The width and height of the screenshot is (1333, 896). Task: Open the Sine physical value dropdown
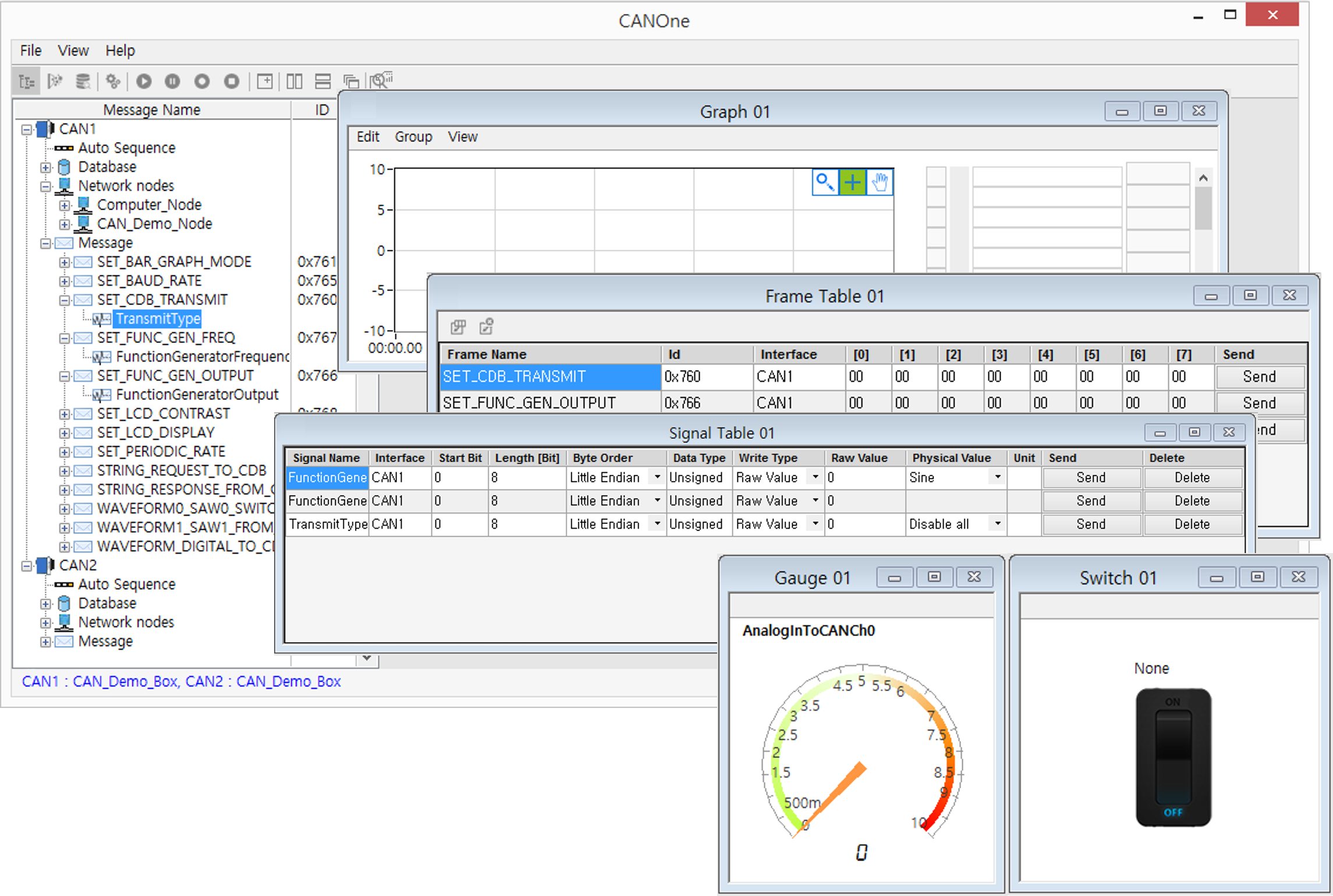998,477
